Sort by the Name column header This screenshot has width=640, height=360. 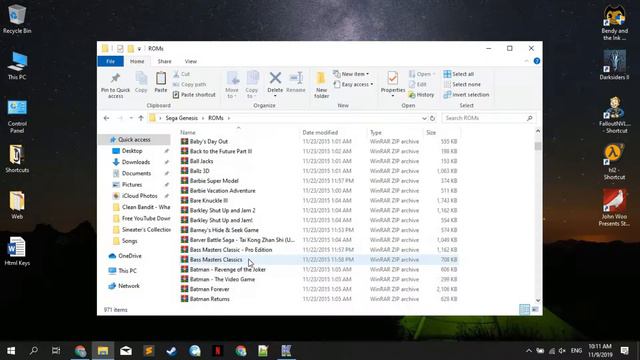[x=188, y=133]
